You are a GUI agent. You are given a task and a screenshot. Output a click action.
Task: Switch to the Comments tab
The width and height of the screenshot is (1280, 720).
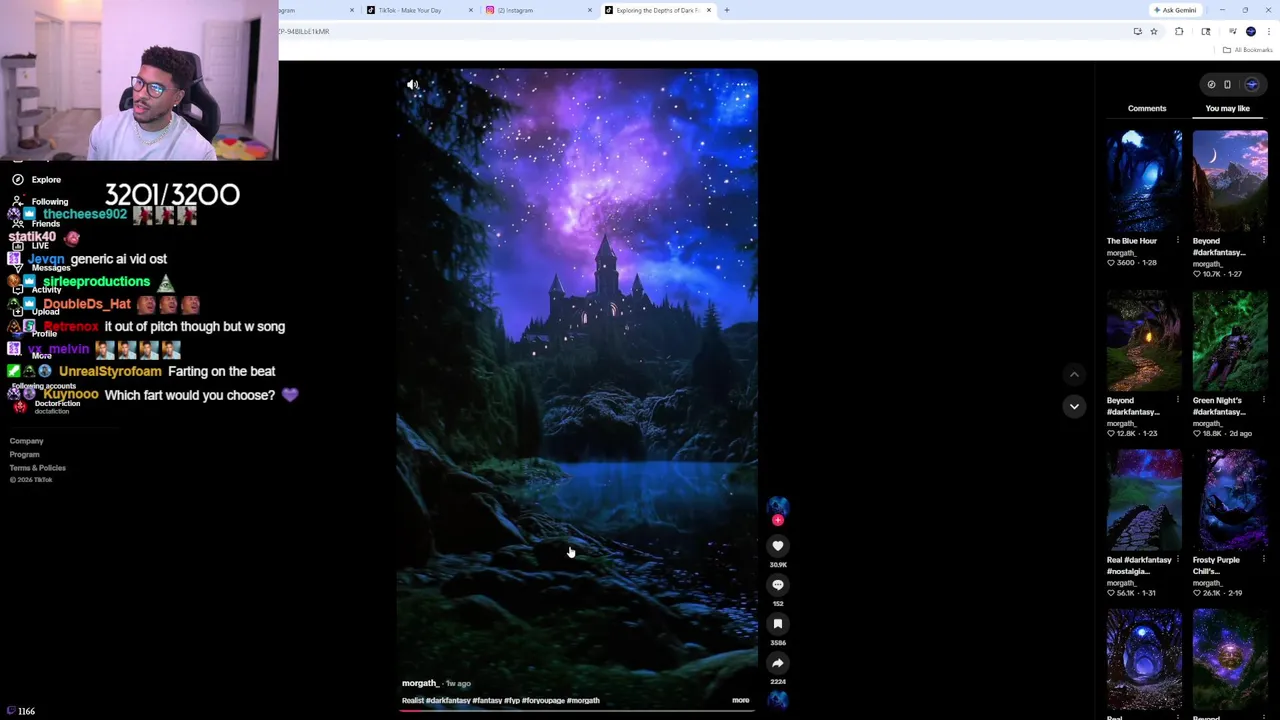coord(1147,108)
